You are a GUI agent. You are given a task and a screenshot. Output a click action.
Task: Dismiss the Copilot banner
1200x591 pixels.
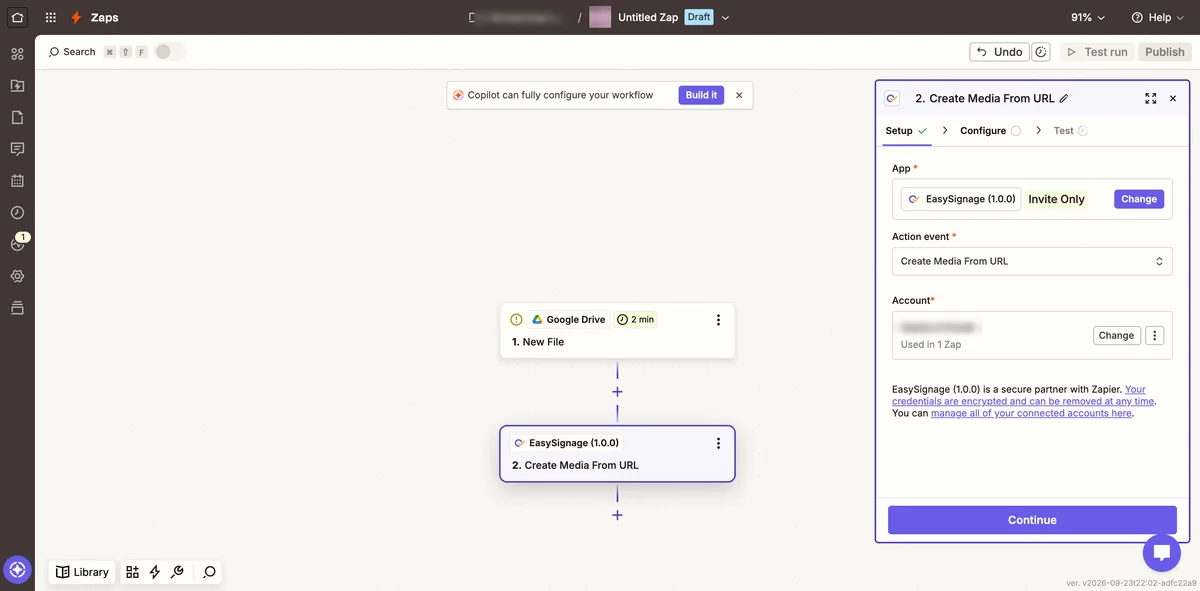click(739, 95)
